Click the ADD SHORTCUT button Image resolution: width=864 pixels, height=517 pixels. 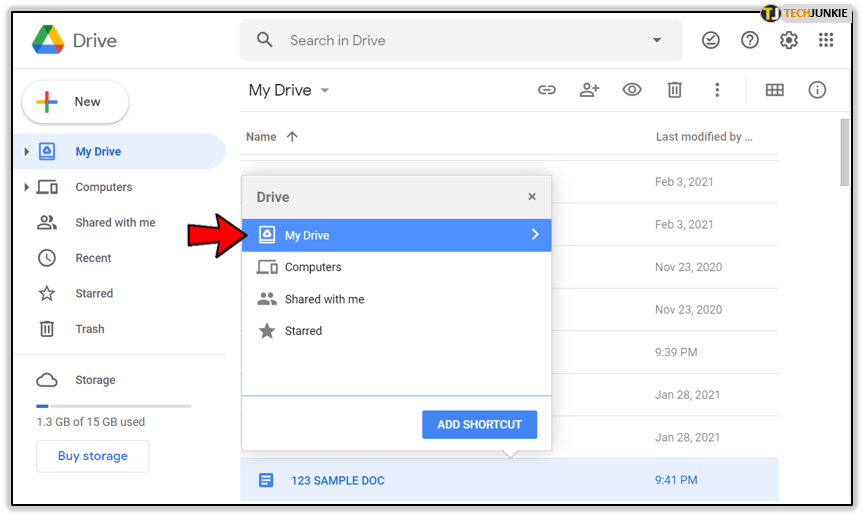pos(479,425)
